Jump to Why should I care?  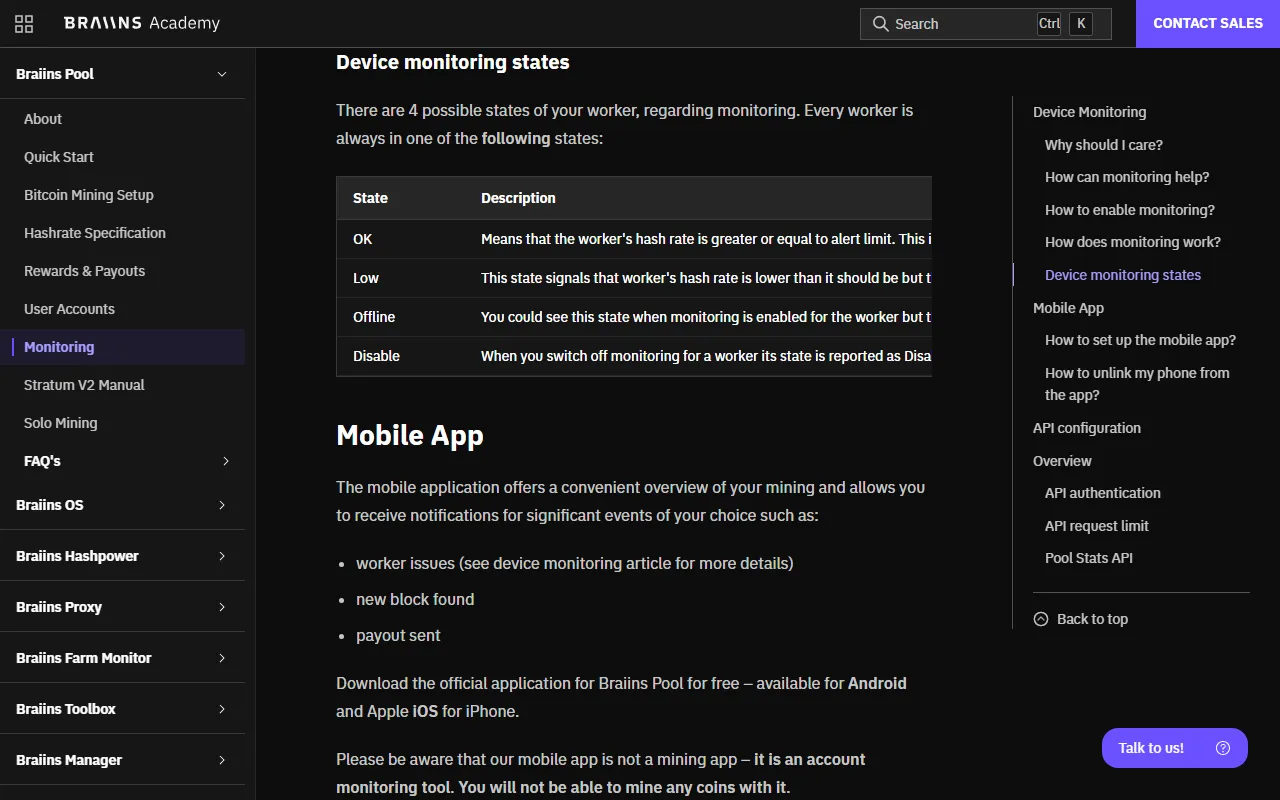pos(1104,145)
